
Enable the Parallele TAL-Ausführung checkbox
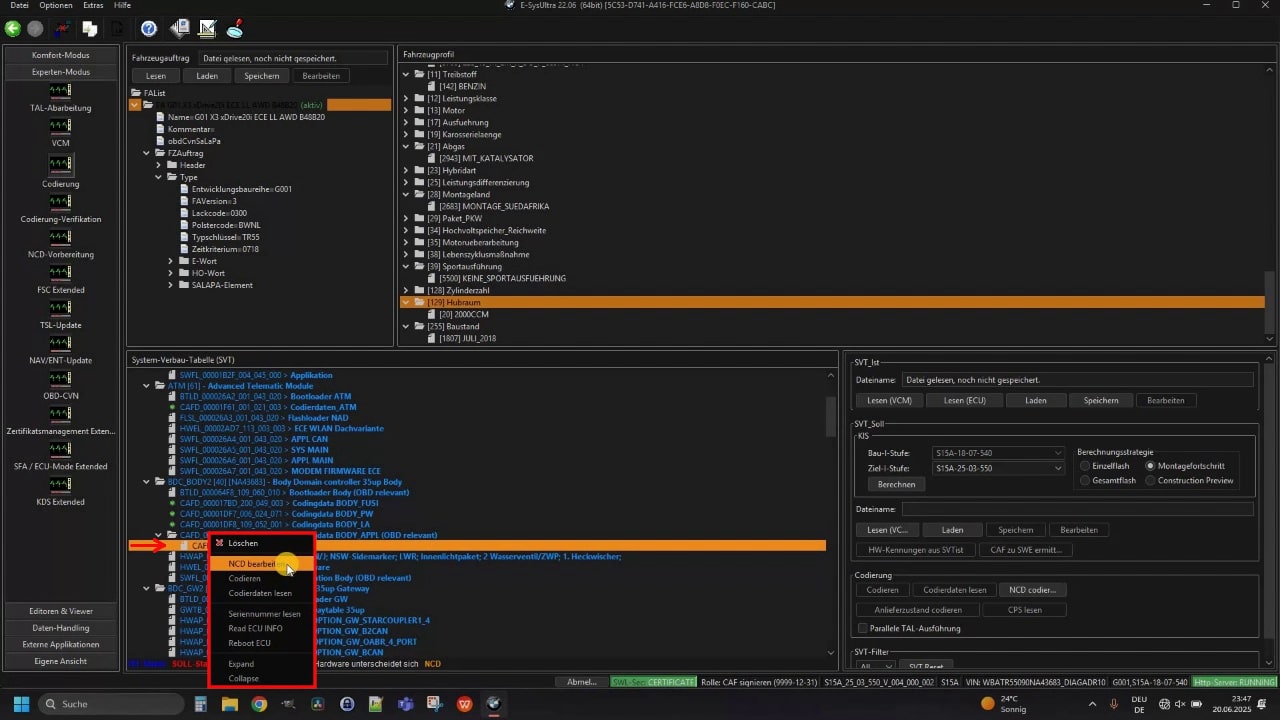pos(863,628)
